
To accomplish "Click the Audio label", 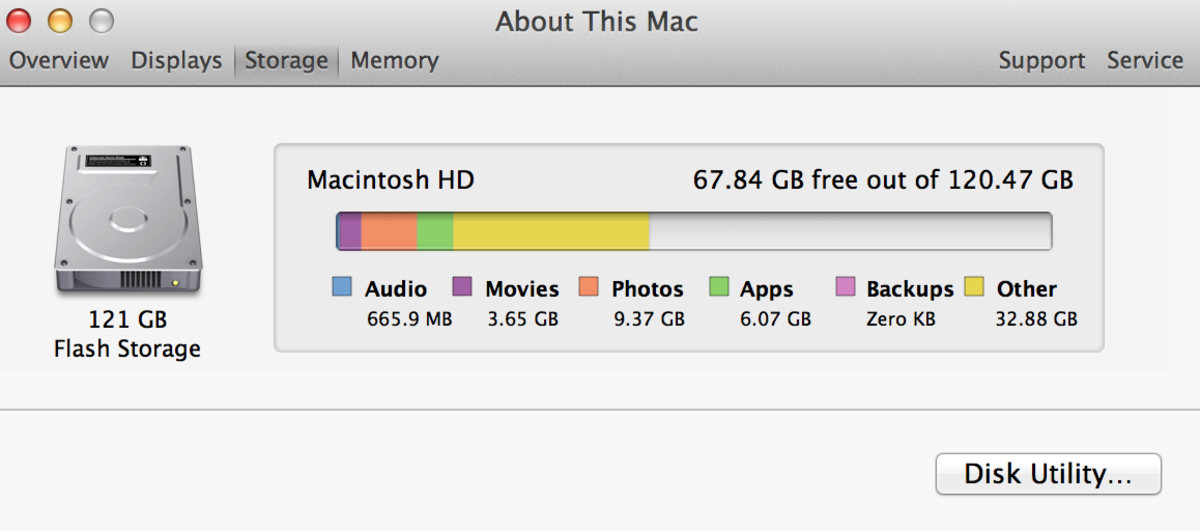I will point(396,289).
